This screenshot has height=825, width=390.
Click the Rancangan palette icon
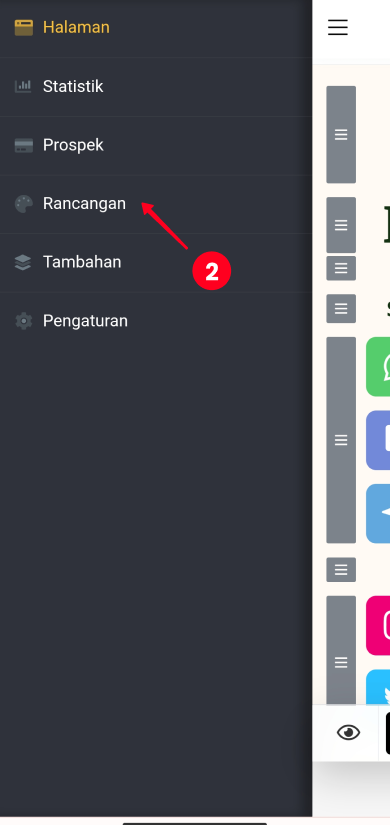coord(23,204)
